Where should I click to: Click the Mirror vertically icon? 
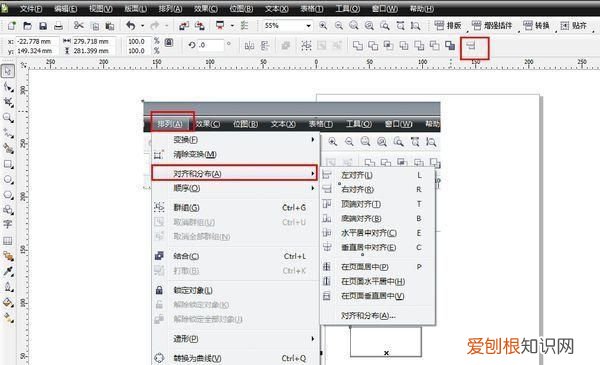[x=265, y=46]
